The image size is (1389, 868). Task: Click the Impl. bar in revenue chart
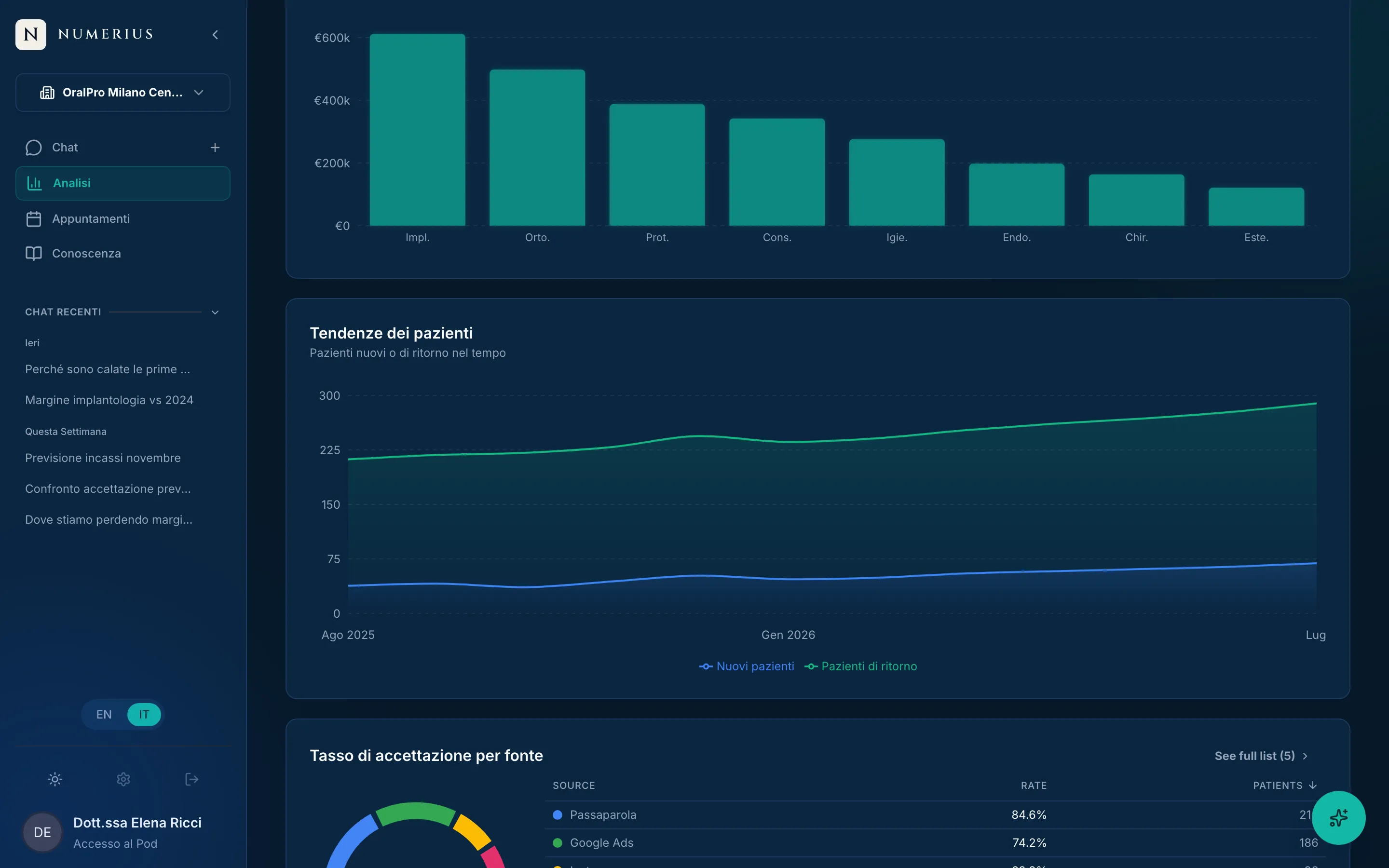pos(417,130)
